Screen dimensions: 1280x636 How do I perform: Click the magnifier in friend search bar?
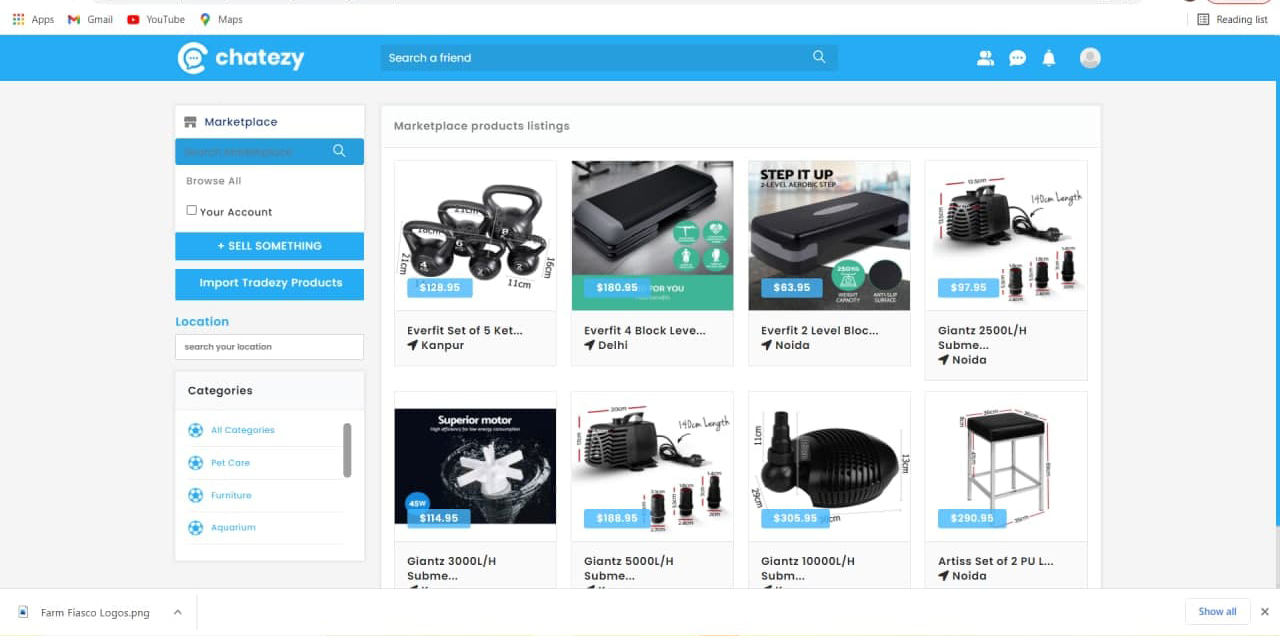point(819,57)
